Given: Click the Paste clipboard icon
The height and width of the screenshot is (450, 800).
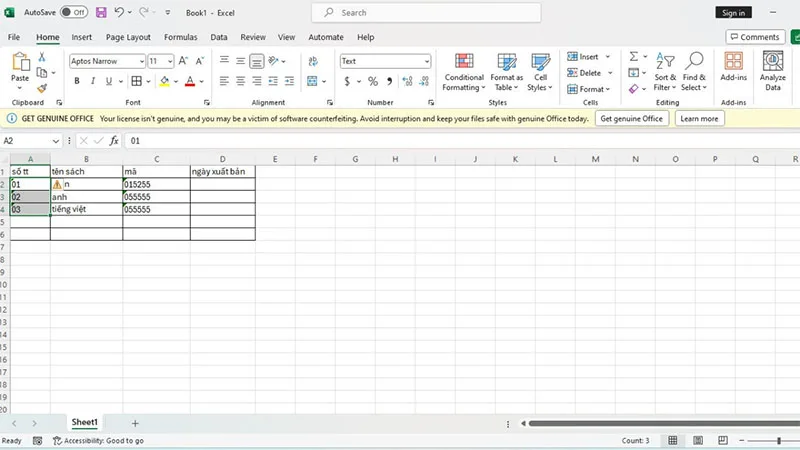Looking at the screenshot, I should click(20, 62).
